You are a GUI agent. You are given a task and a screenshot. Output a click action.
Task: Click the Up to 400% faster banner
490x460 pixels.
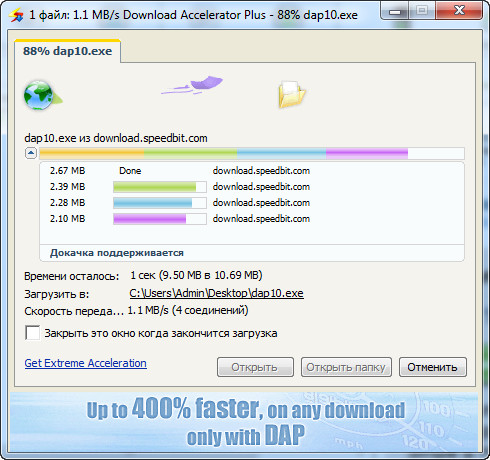click(245, 422)
